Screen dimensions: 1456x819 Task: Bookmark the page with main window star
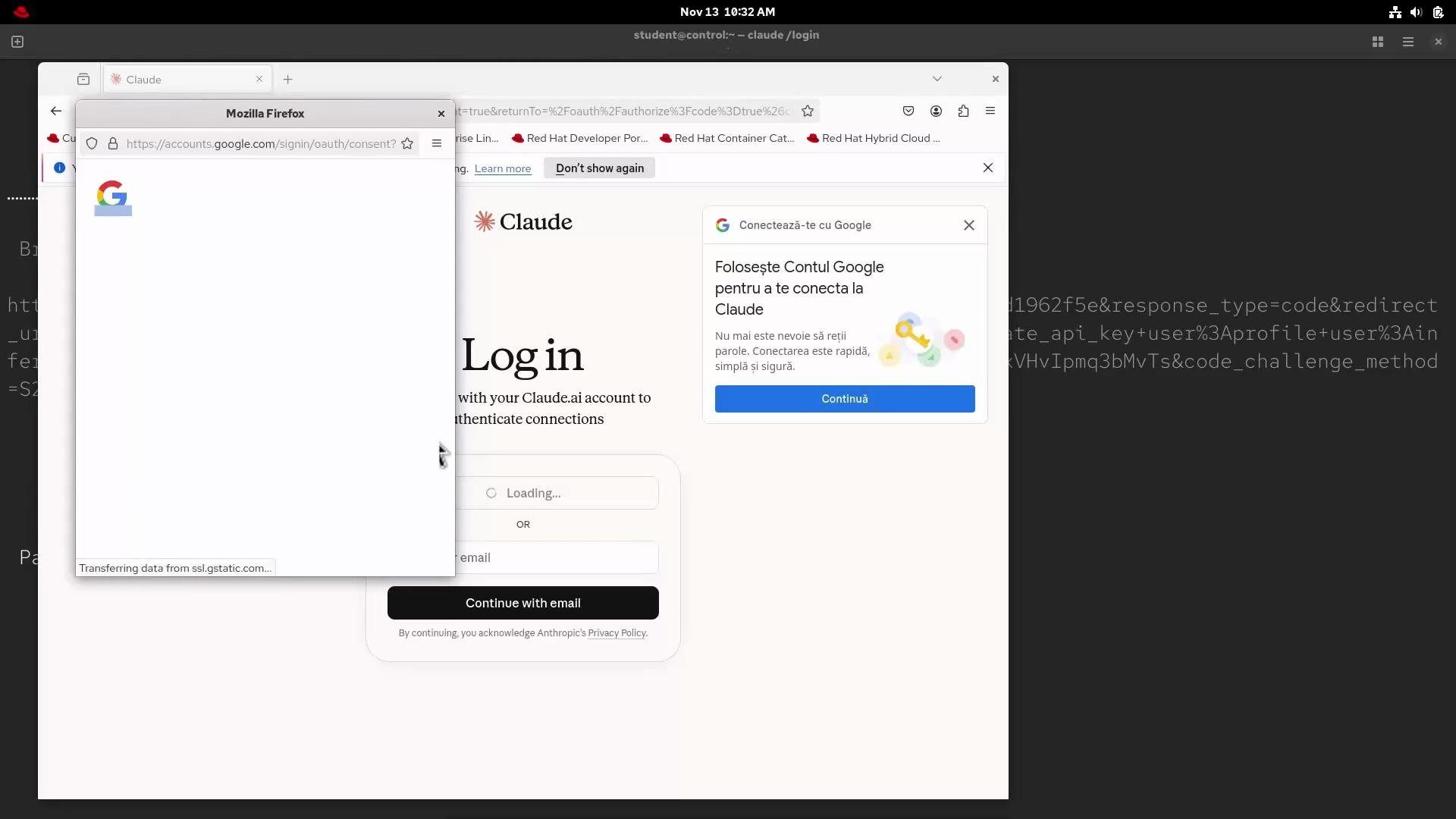[808, 111]
